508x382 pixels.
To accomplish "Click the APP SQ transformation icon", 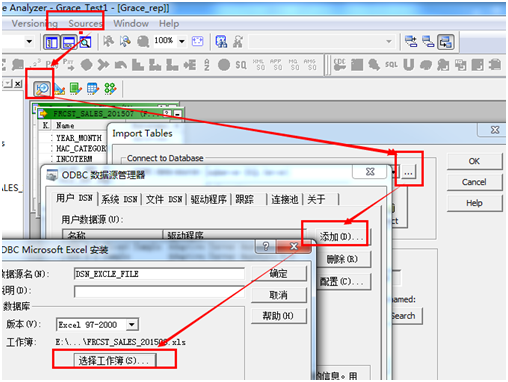I will pos(276,64).
